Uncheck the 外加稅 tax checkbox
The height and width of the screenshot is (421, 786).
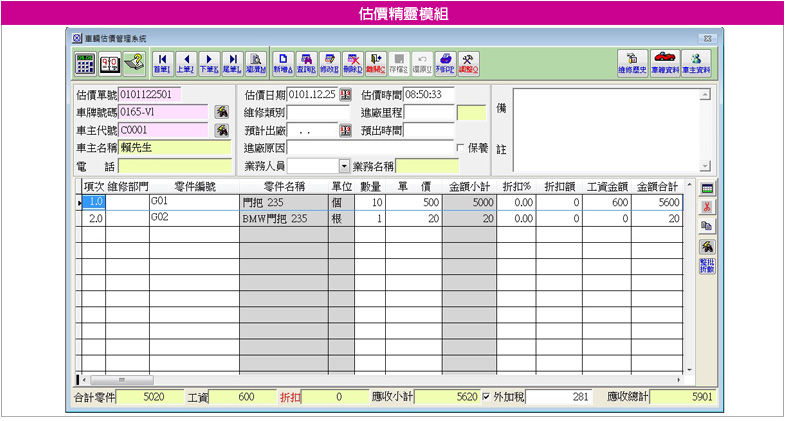pos(487,396)
